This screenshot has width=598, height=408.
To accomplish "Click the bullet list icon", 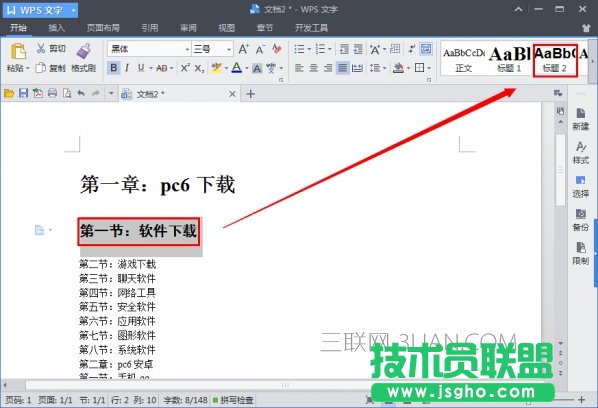I will point(299,49).
